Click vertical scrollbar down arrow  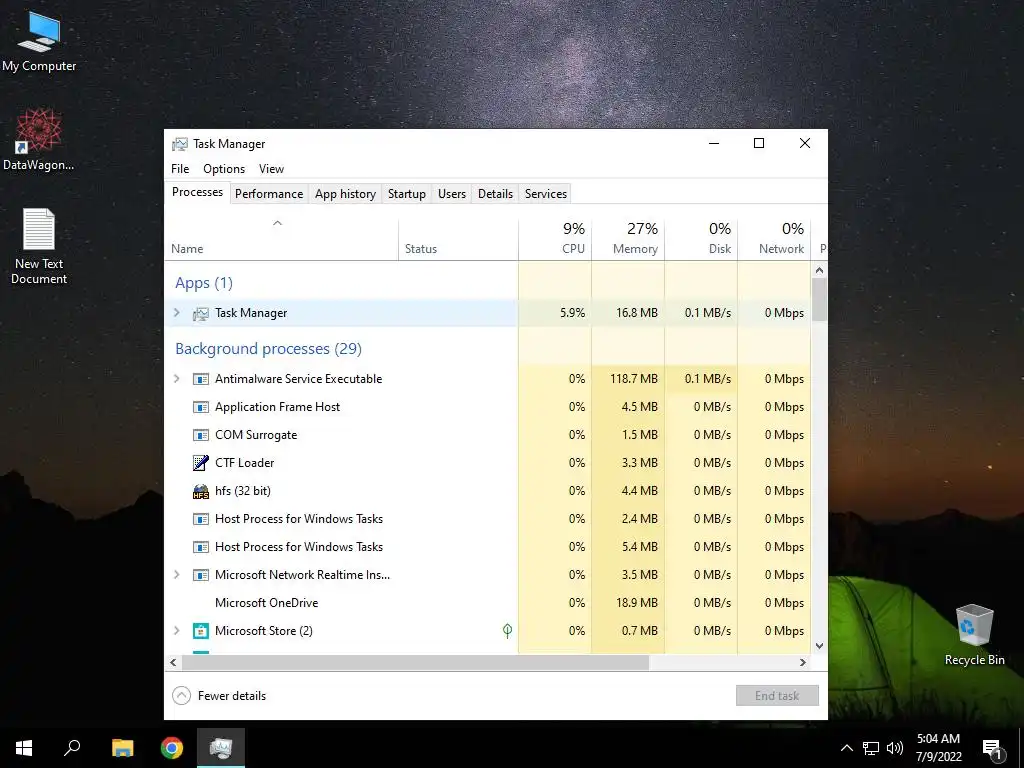click(820, 646)
